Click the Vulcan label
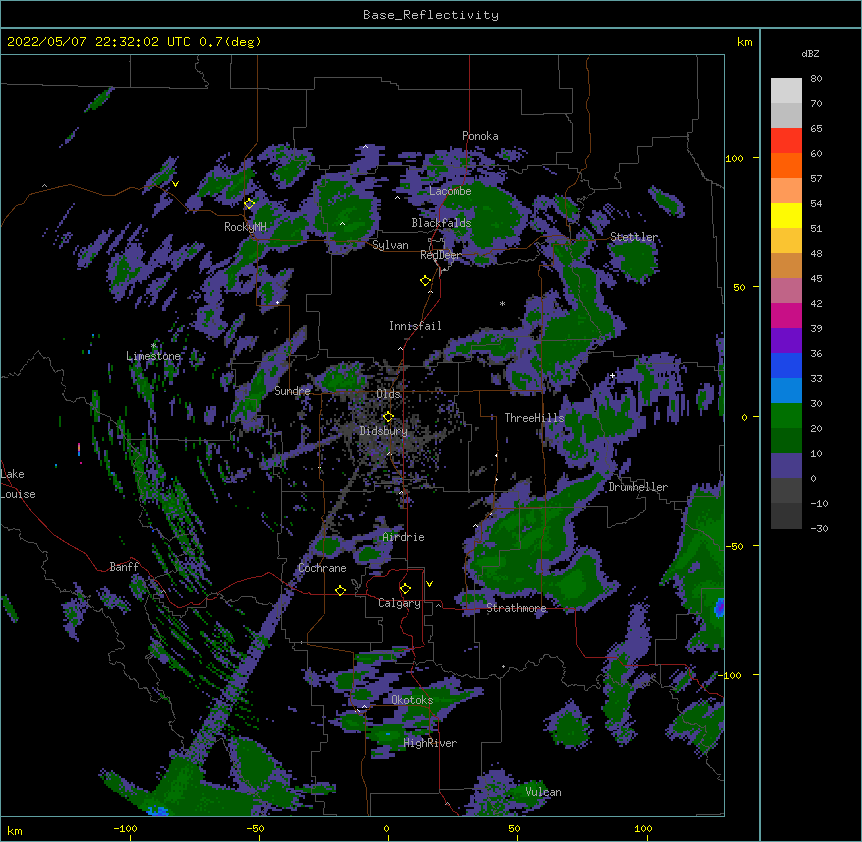The height and width of the screenshot is (842, 862). (543, 792)
